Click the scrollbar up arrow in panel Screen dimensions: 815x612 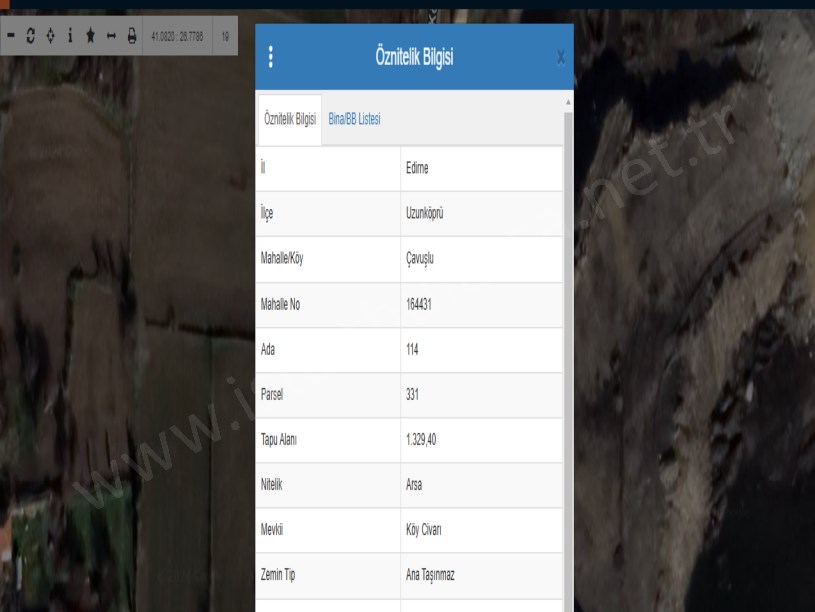click(568, 102)
